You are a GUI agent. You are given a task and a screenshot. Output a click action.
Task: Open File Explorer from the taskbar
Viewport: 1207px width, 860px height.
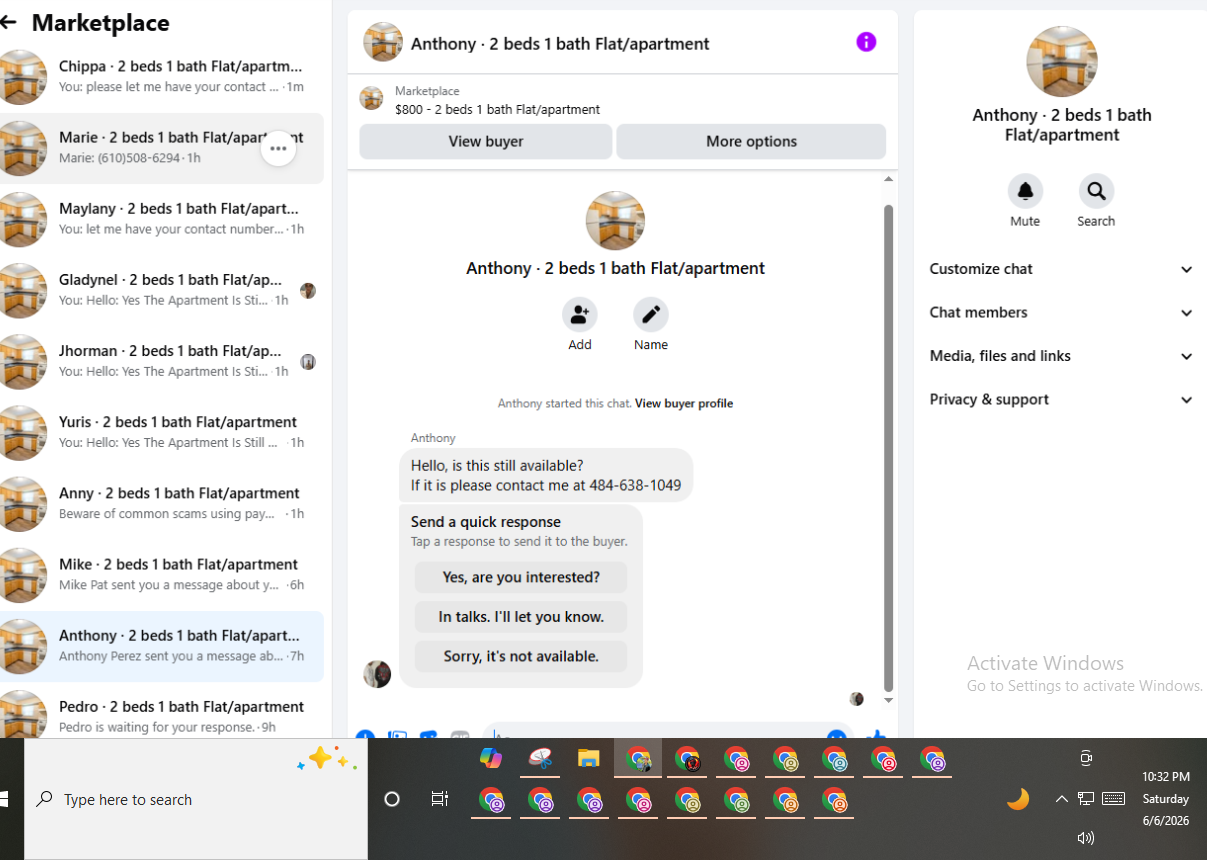[588, 760]
